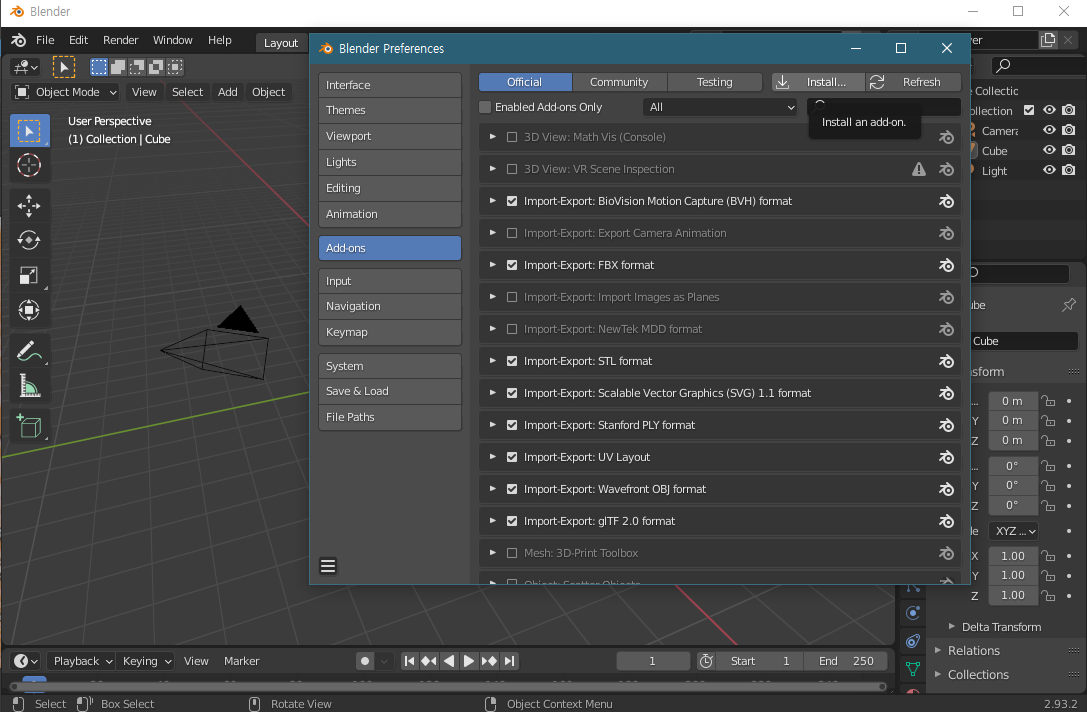The width and height of the screenshot is (1087, 712).
Task: Play the animation forward
Action: point(469,661)
